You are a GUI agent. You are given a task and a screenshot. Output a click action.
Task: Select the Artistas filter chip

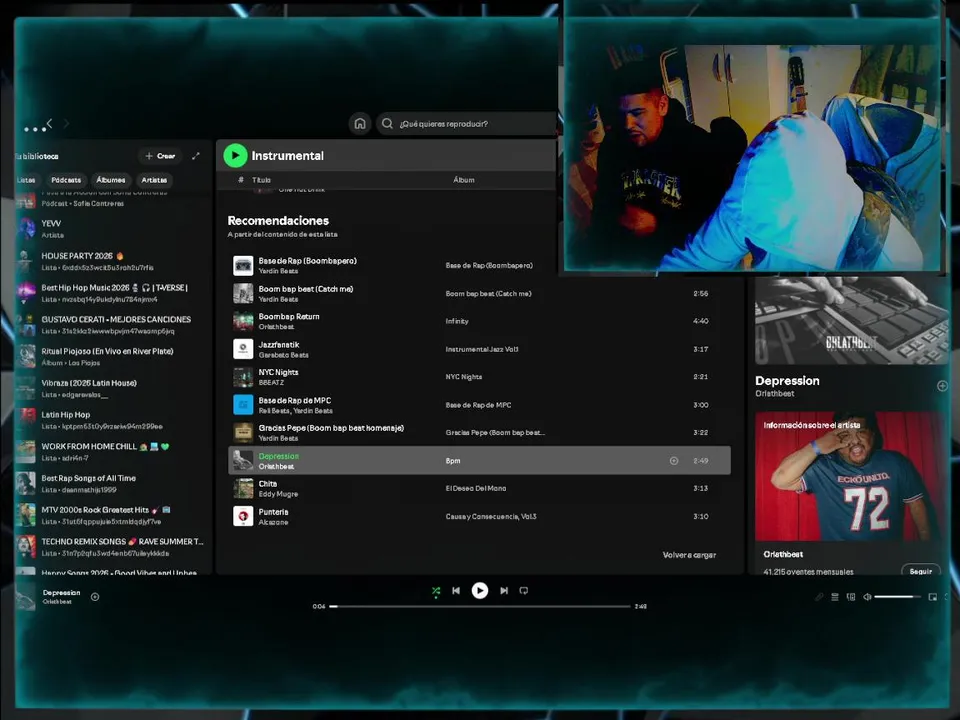(x=154, y=180)
